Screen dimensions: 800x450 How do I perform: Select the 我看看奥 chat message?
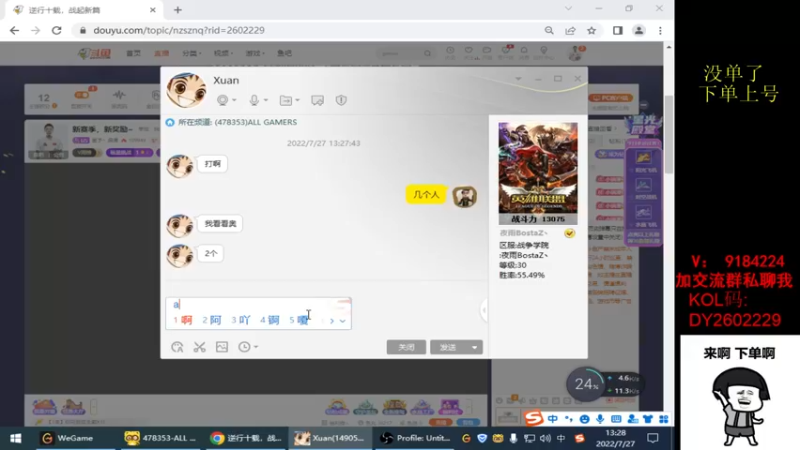coord(220,223)
